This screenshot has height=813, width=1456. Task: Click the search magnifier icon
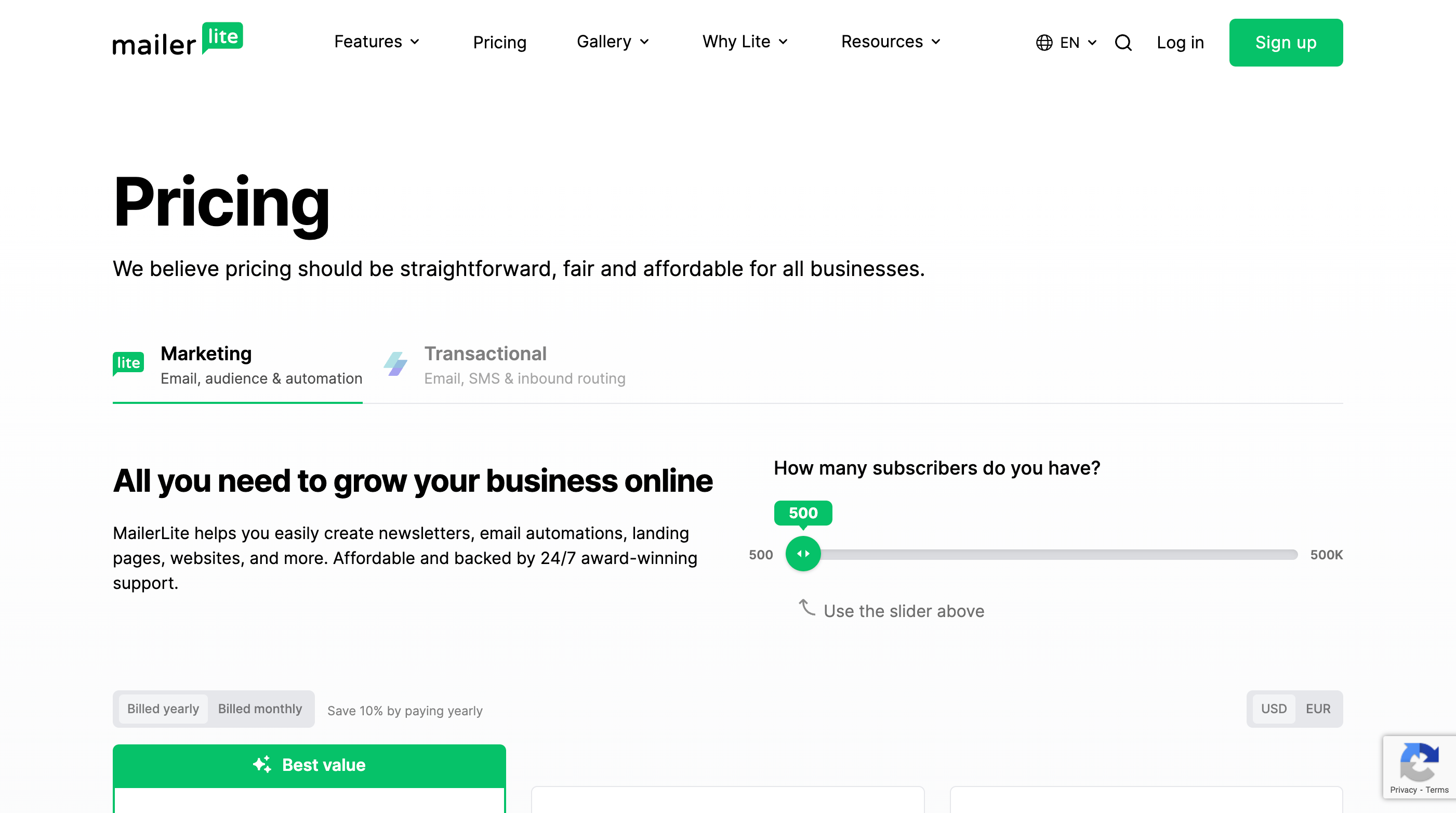[x=1123, y=43]
